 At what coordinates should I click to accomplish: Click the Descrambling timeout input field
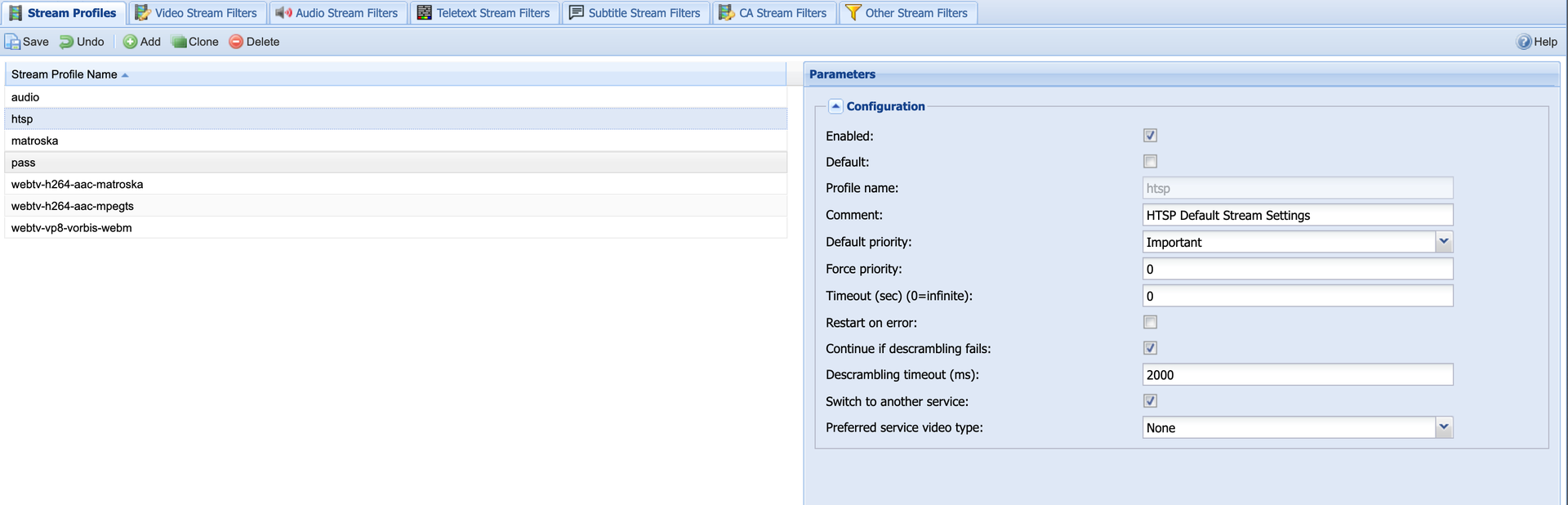coord(1297,375)
